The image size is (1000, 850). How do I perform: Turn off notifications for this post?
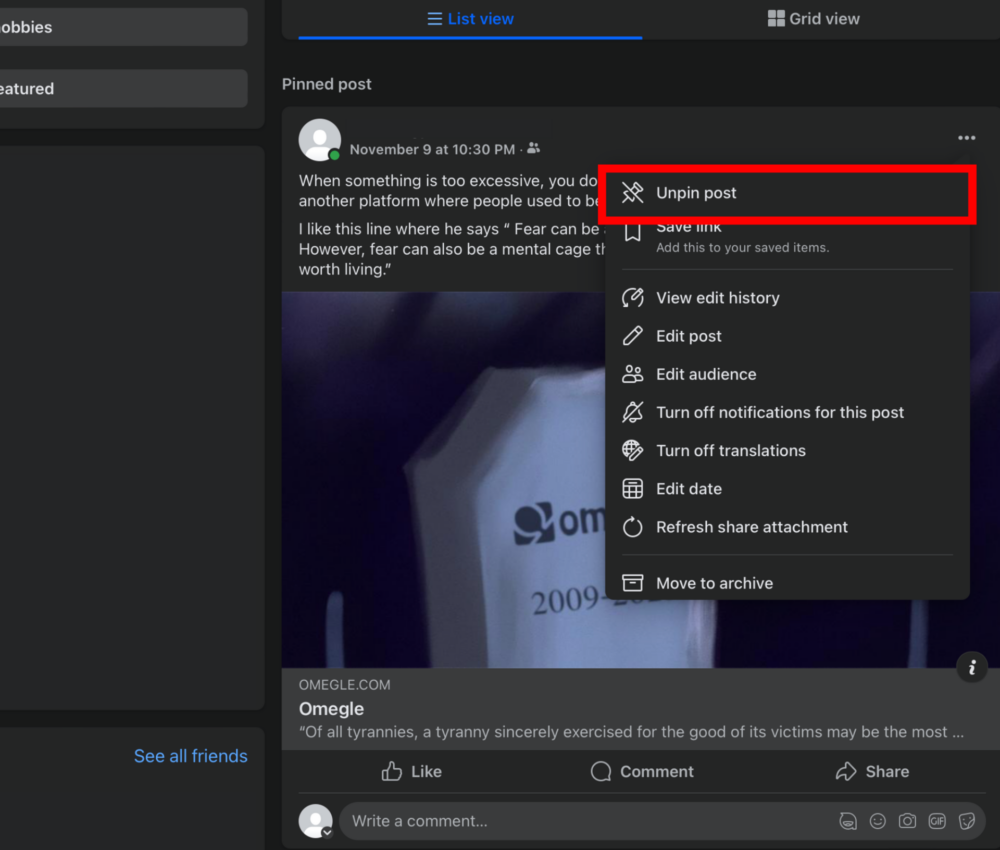[x=780, y=412]
